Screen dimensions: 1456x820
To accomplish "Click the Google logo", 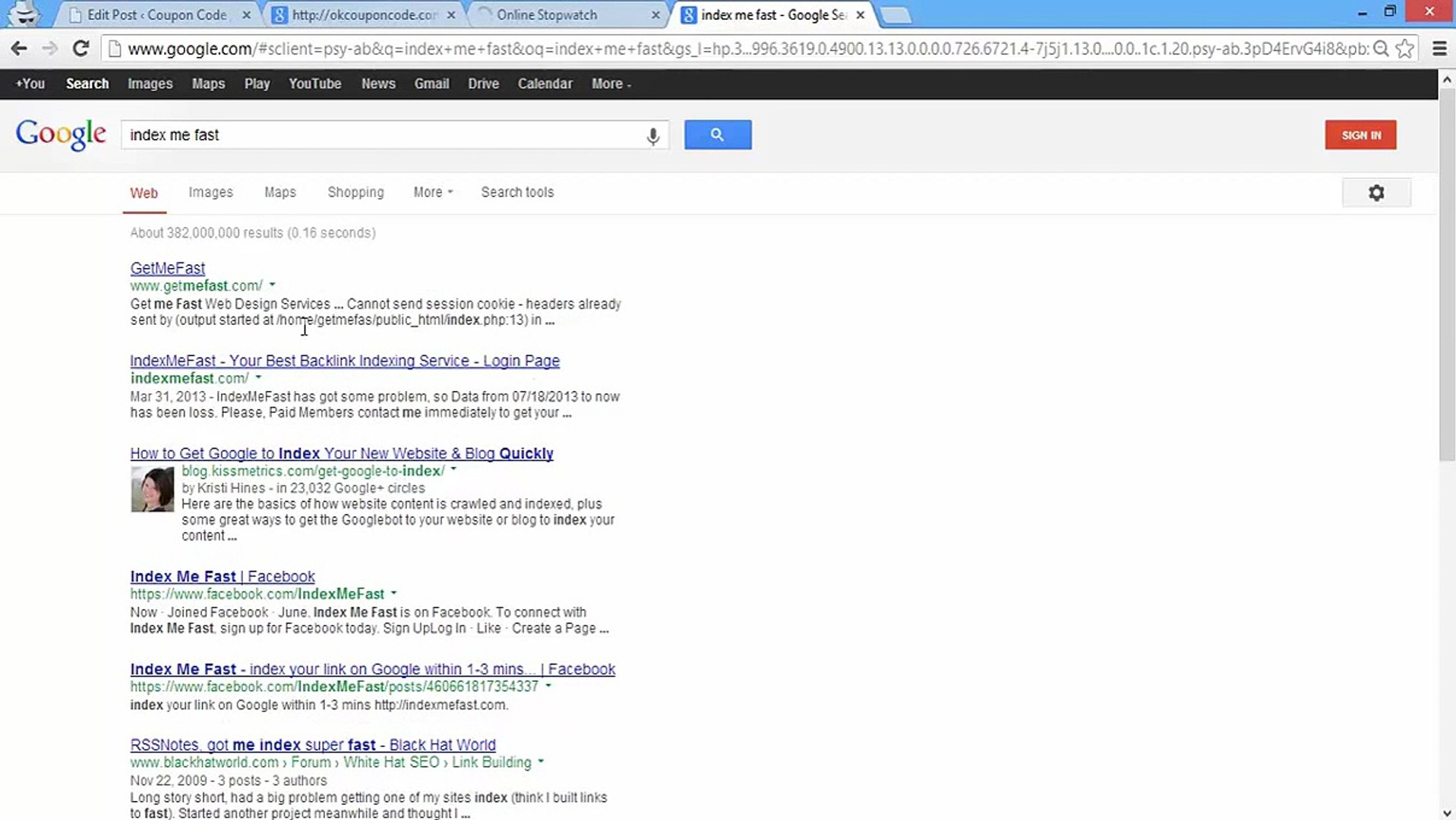I will point(61,134).
